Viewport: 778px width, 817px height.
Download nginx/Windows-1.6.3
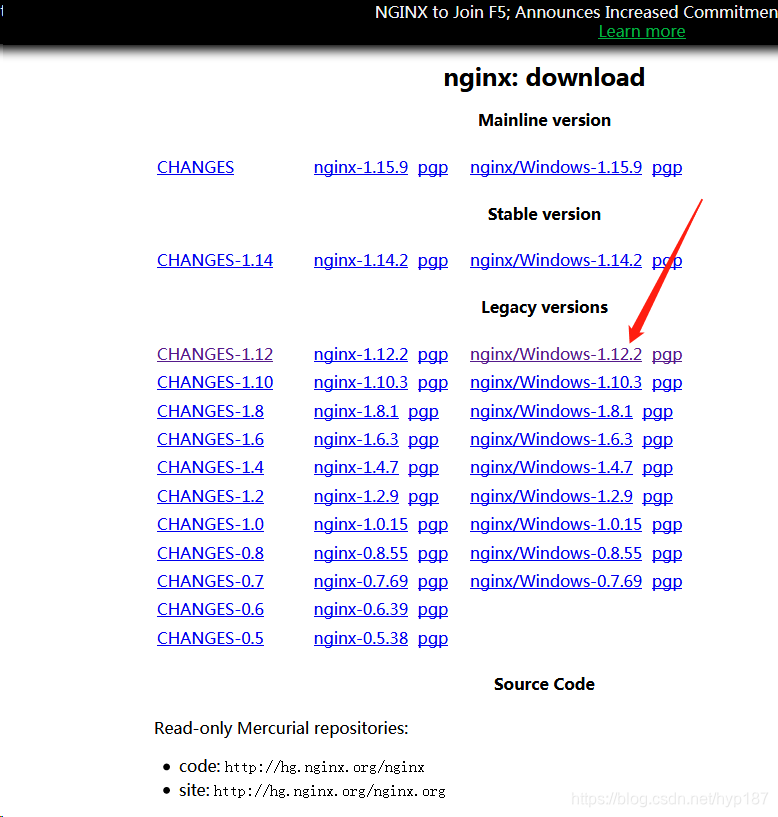pyautogui.click(x=551, y=439)
